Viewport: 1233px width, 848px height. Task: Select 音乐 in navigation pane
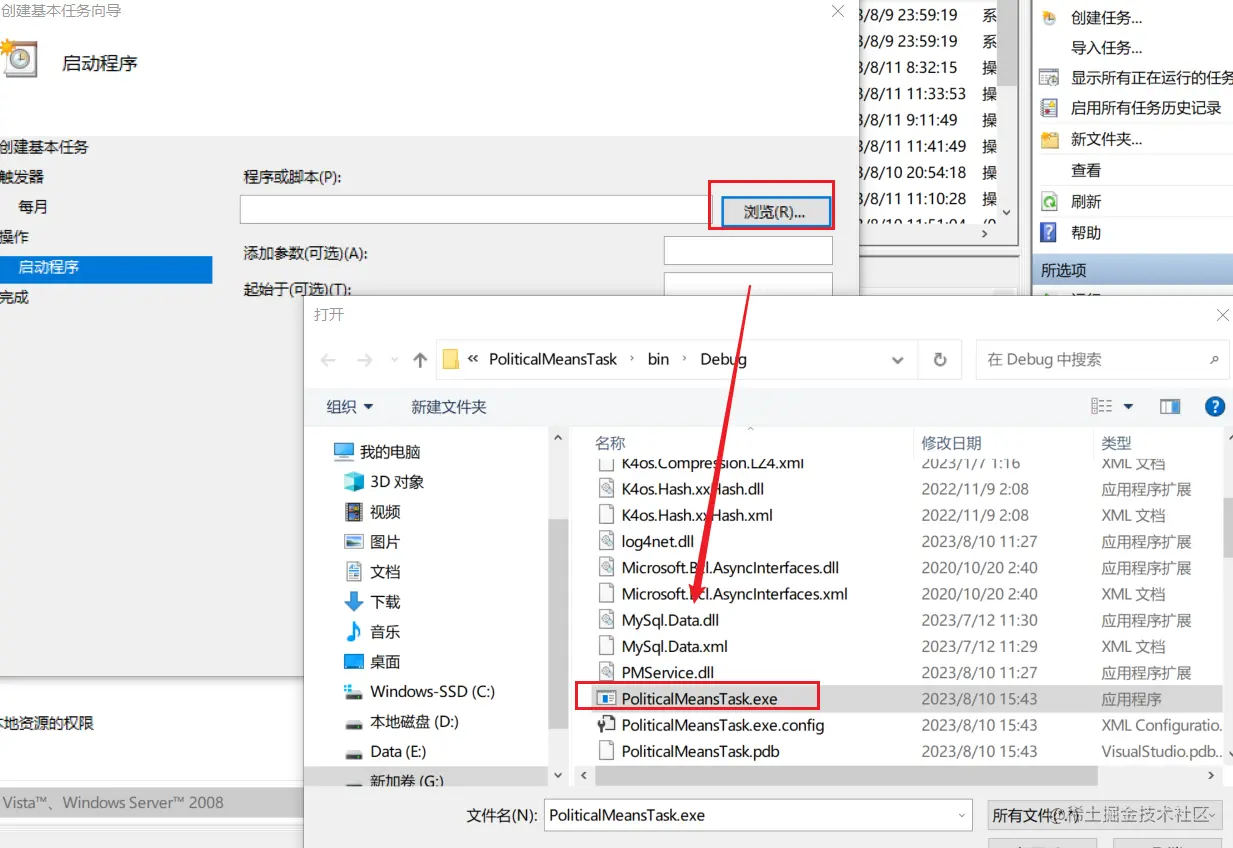coord(385,632)
